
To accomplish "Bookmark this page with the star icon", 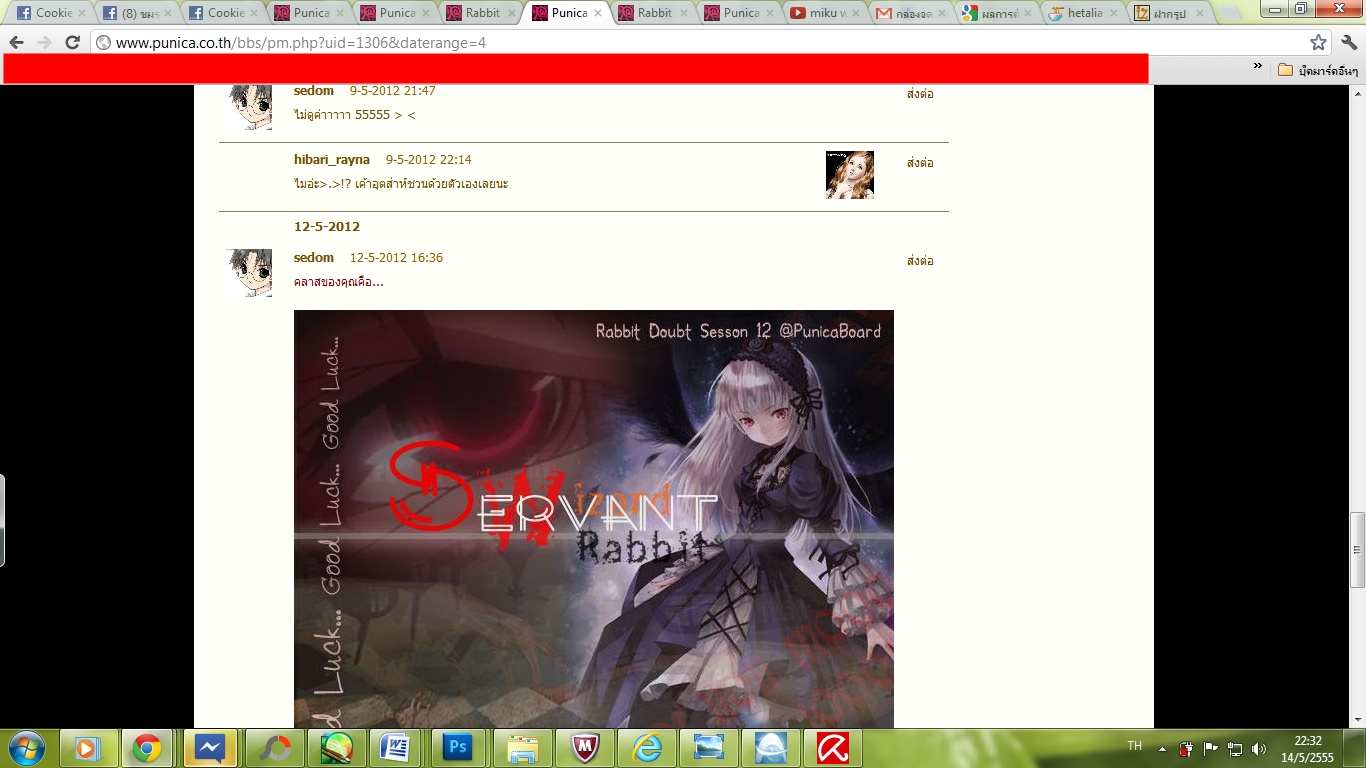I will [x=1318, y=42].
